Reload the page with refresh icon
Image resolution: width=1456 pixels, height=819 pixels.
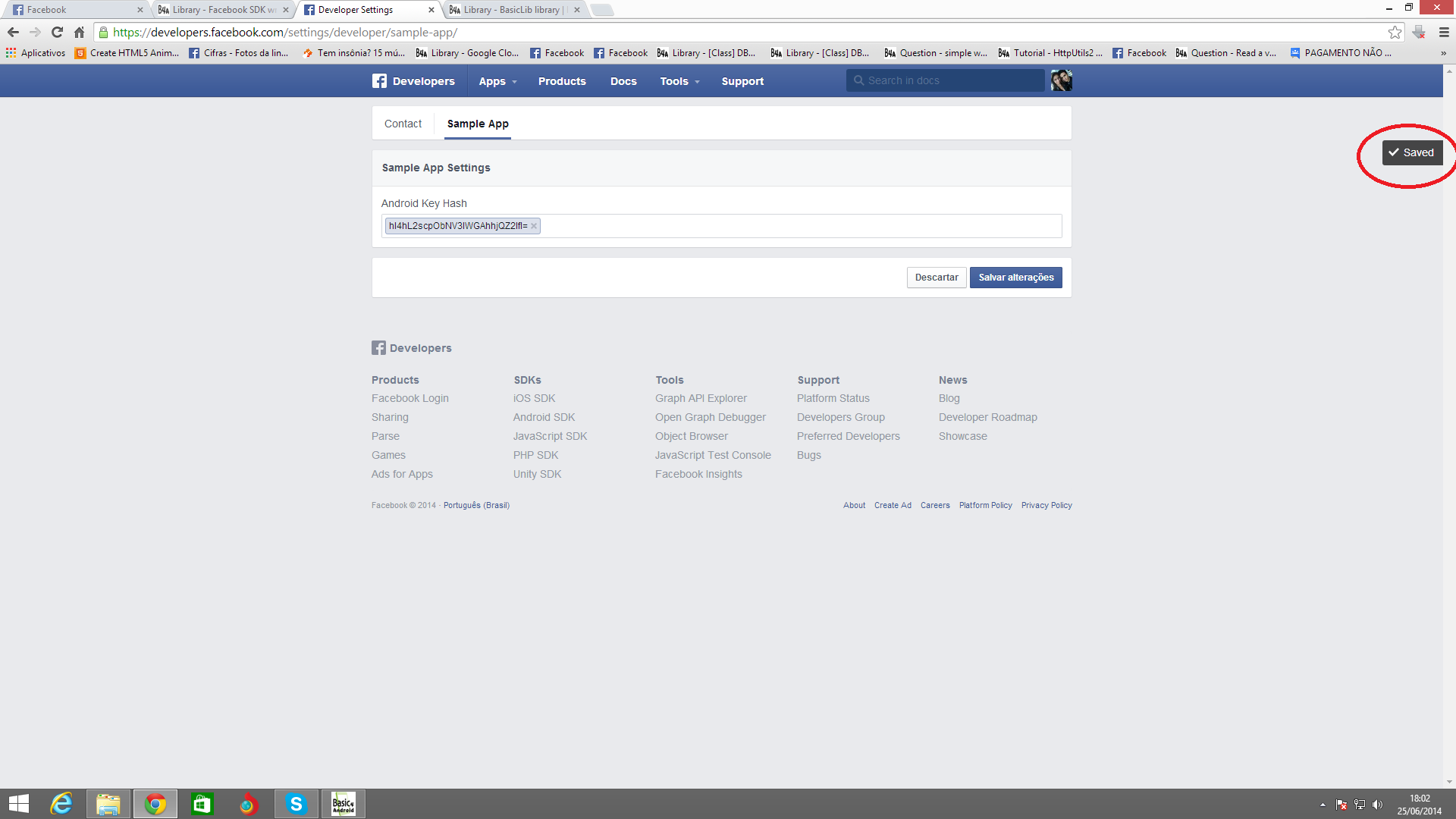pos(57,32)
